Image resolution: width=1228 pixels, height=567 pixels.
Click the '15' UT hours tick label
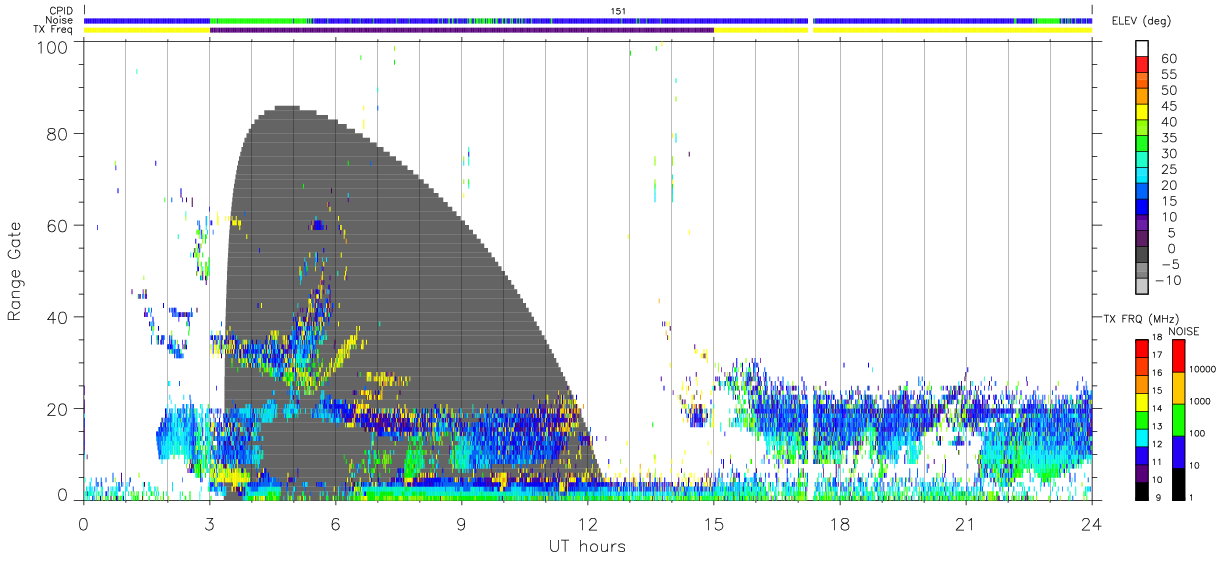point(713,524)
